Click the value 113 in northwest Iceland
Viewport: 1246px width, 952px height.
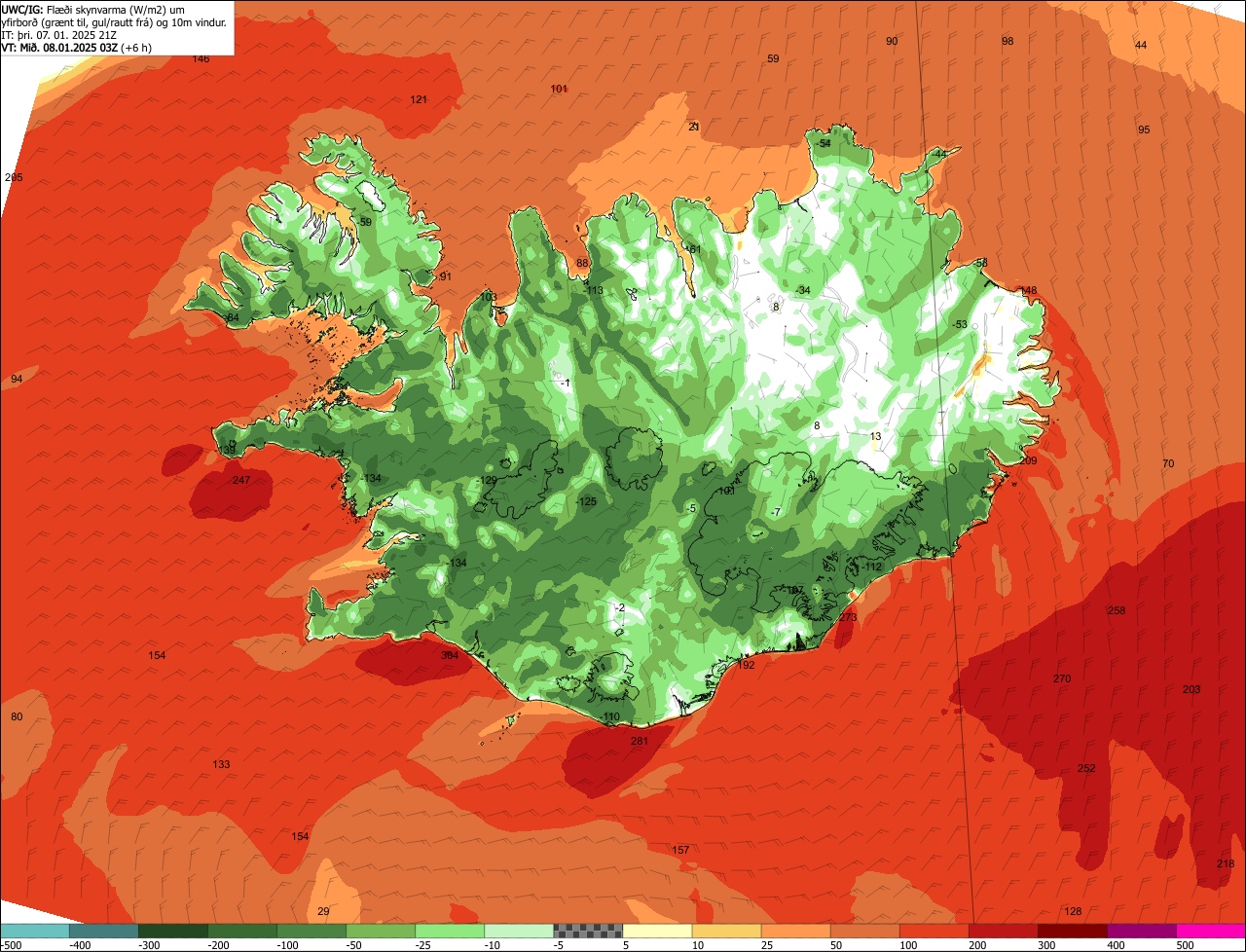coord(595,290)
